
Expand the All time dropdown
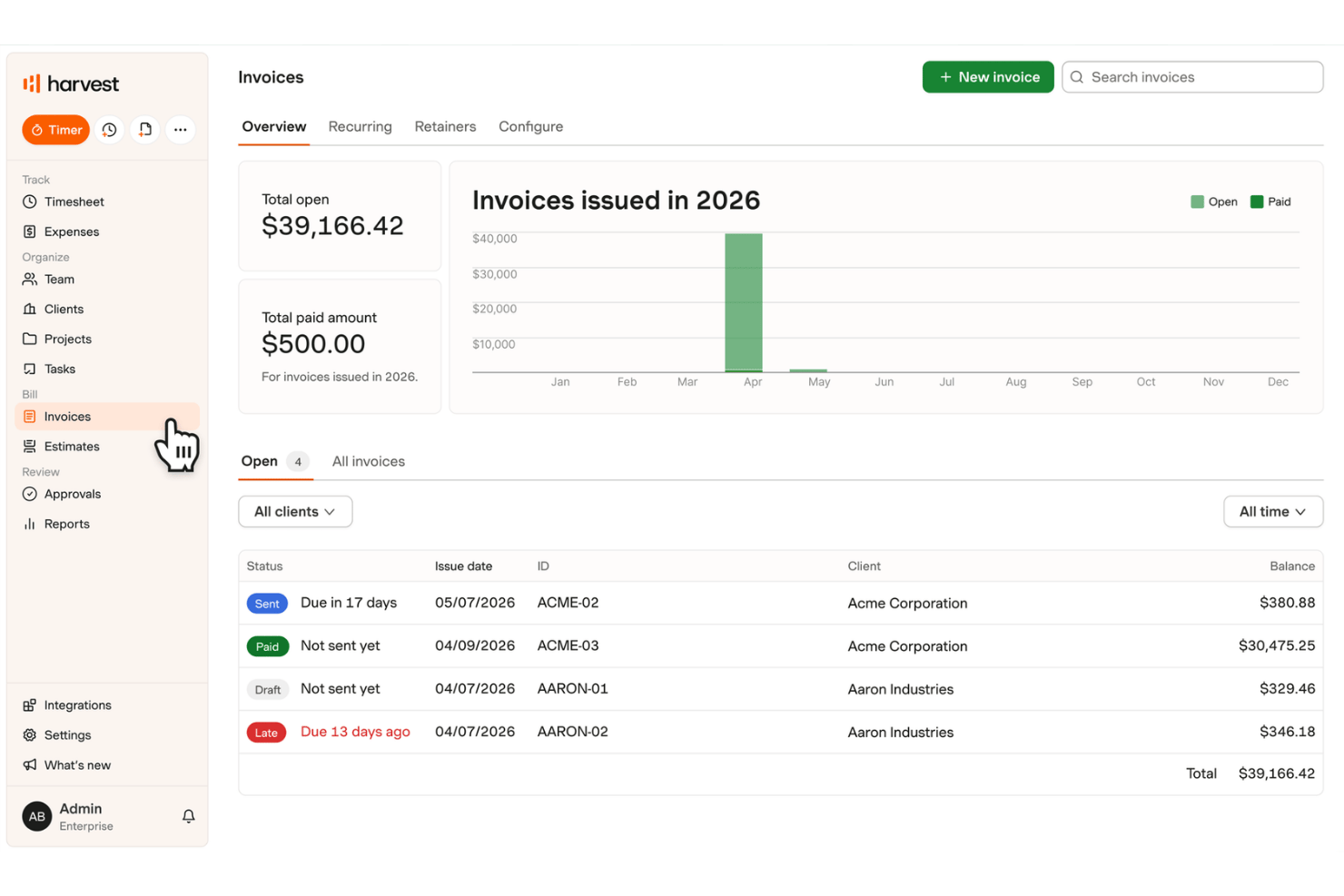[x=1273, y=512]
